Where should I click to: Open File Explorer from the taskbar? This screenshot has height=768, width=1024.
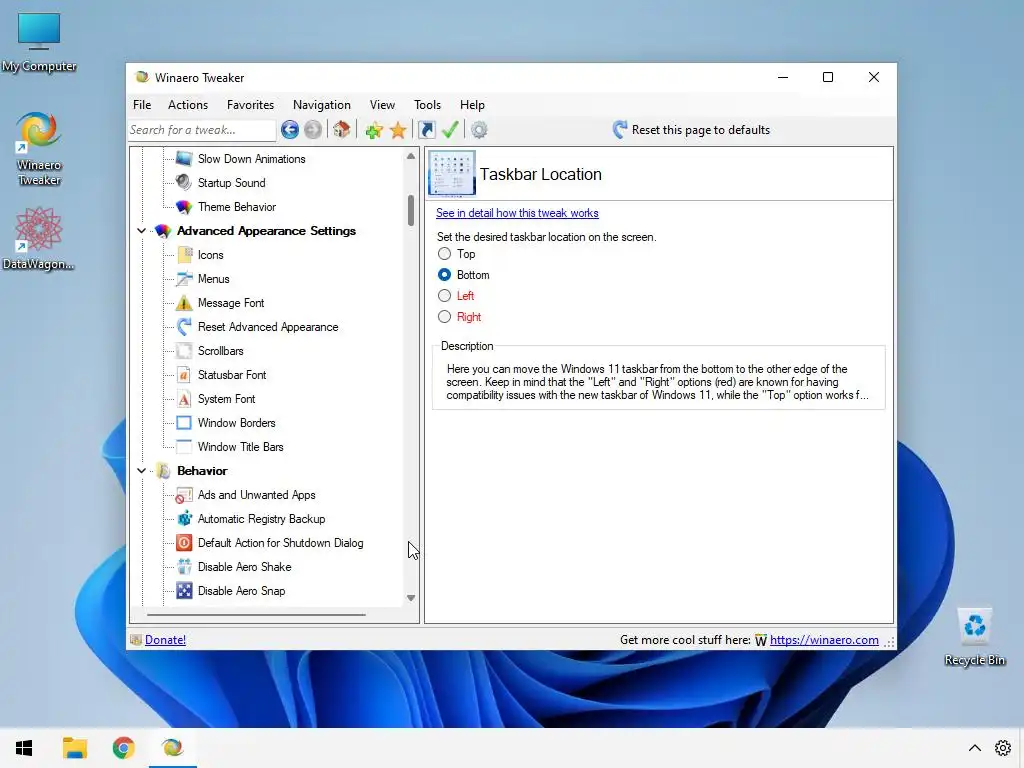coord(74,748)
